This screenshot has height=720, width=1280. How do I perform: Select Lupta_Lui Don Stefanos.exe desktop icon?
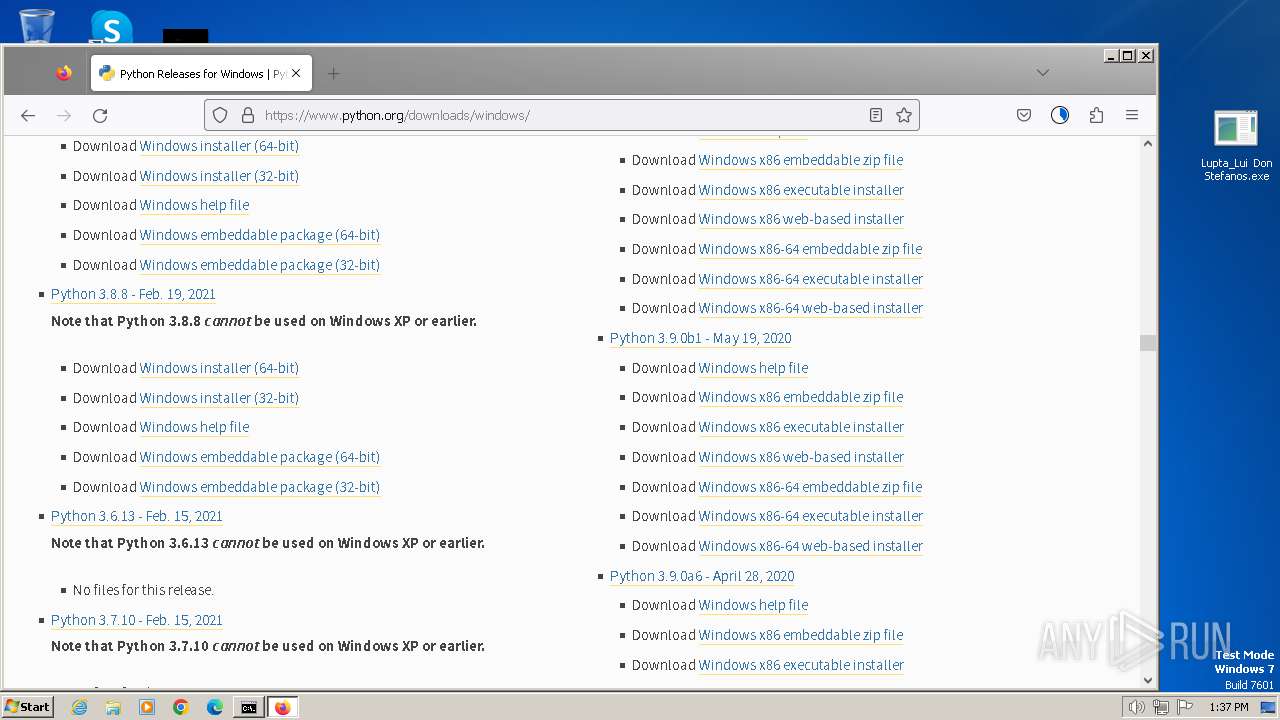[1237, 146]
